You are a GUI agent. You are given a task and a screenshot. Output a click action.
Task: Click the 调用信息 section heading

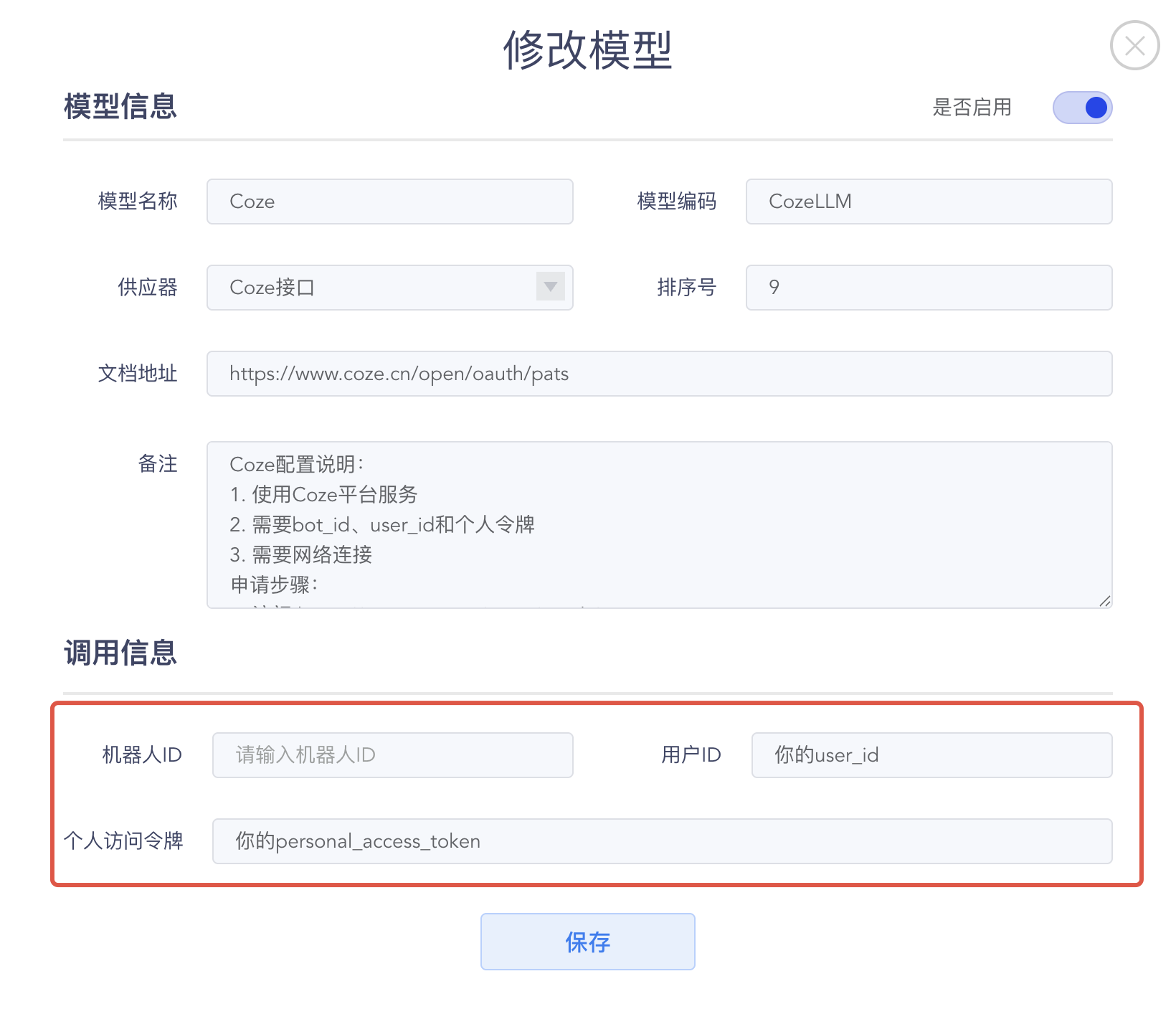(x=120, y=653)
